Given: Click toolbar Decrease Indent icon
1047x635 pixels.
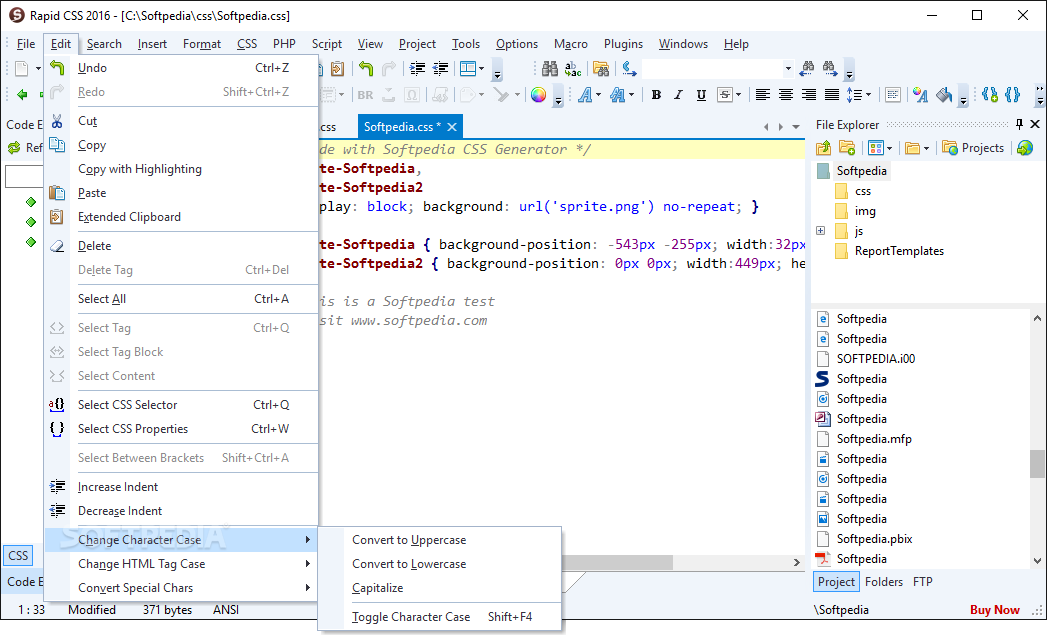Looking at the screenshot, I should (441, 68).
